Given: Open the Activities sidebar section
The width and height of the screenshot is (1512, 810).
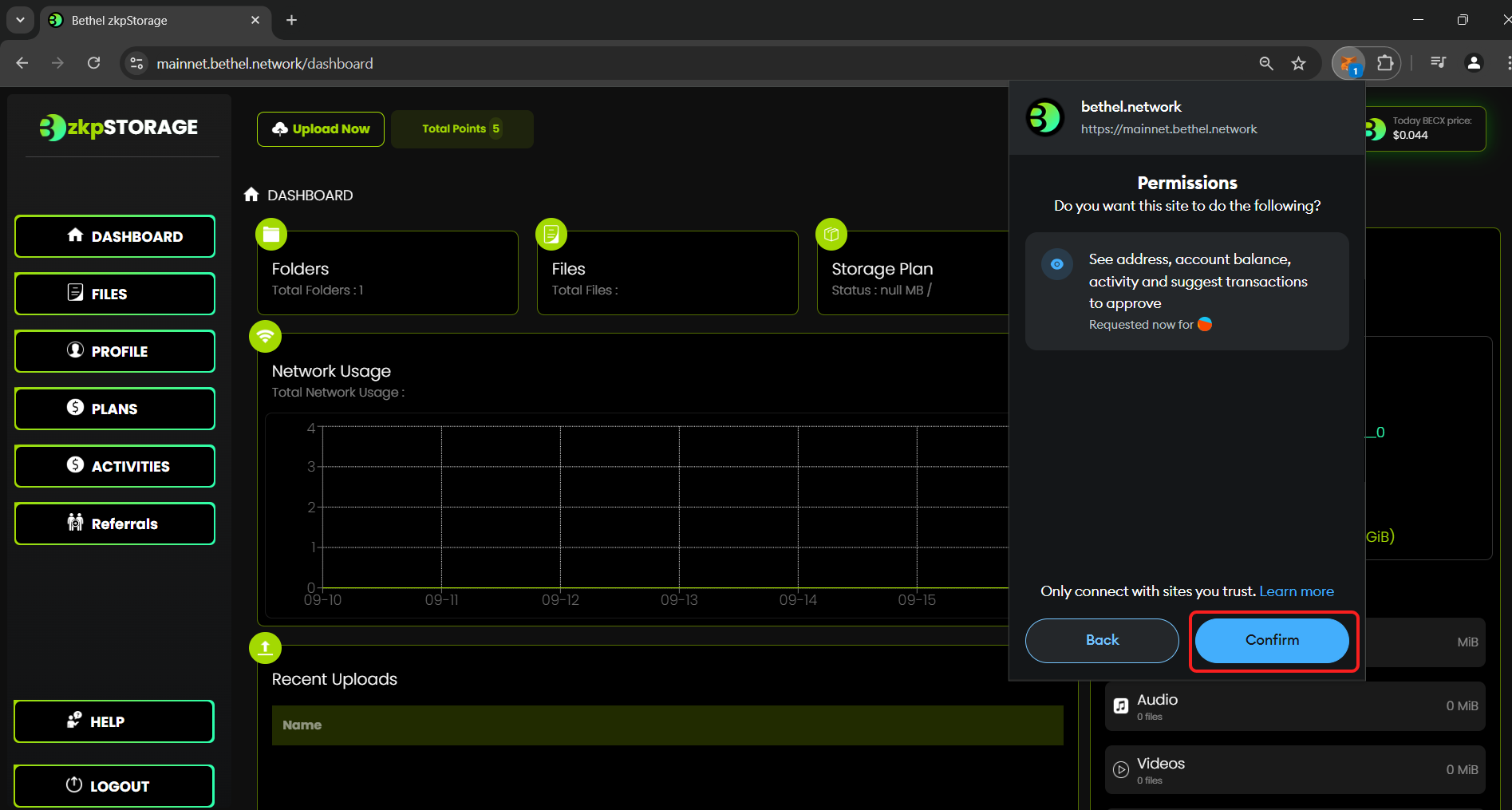Looking at the screenshot, I should point(115,466).
